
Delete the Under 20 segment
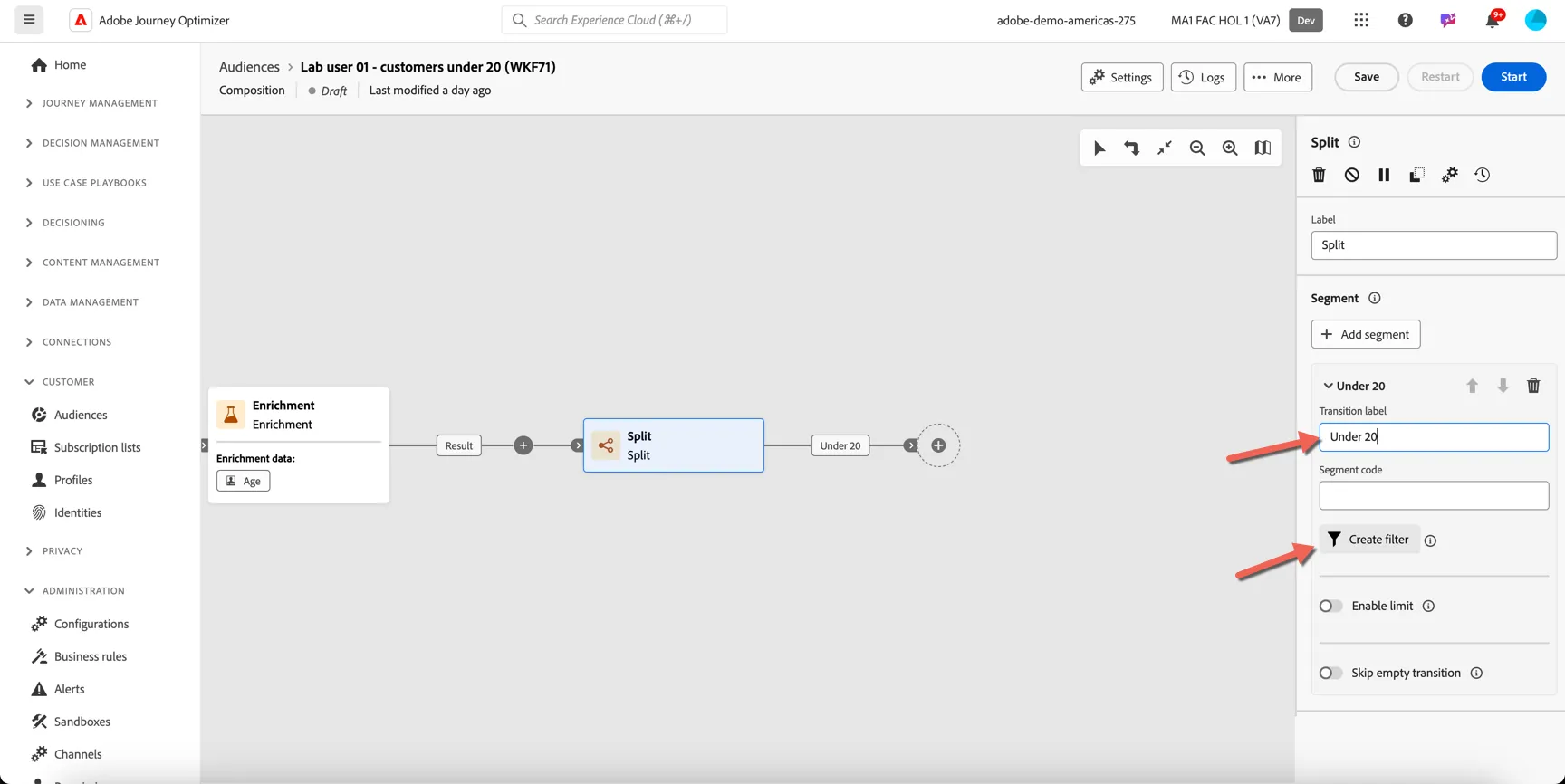pyautogui.click(x=1533, y=386)
